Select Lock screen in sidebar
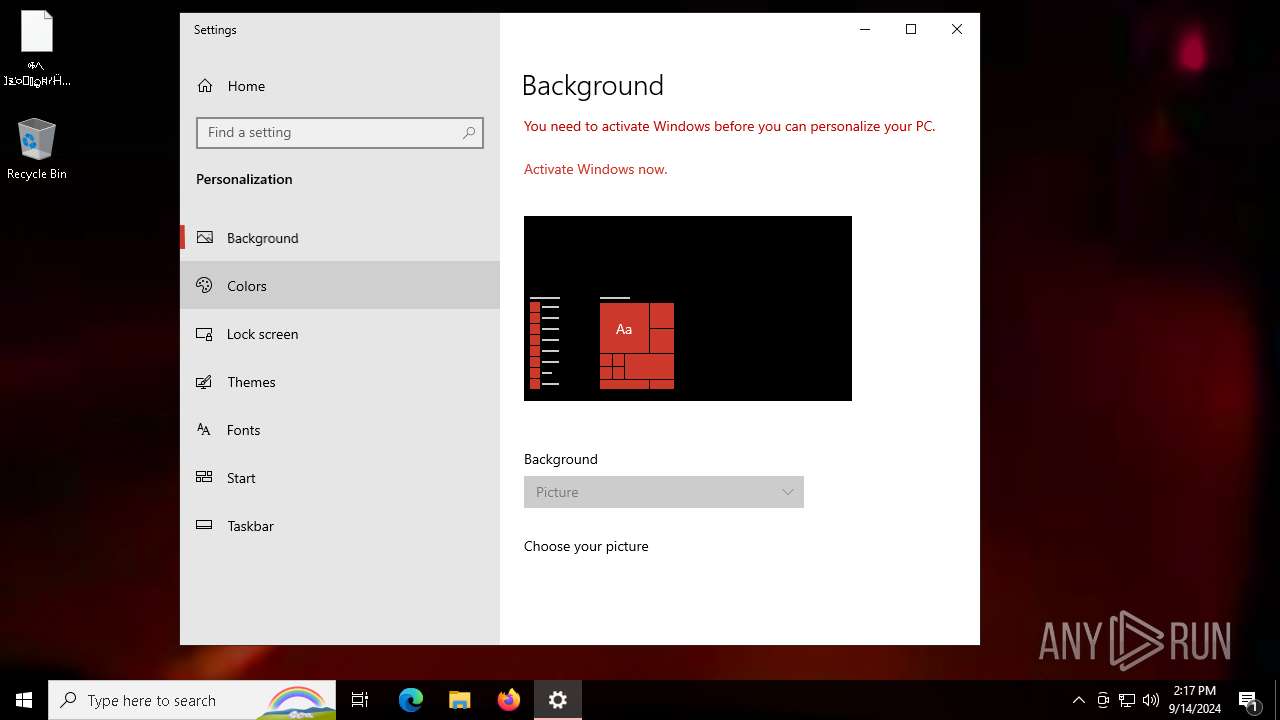This screenshot has height=720, width=1280. coord(340,334)
